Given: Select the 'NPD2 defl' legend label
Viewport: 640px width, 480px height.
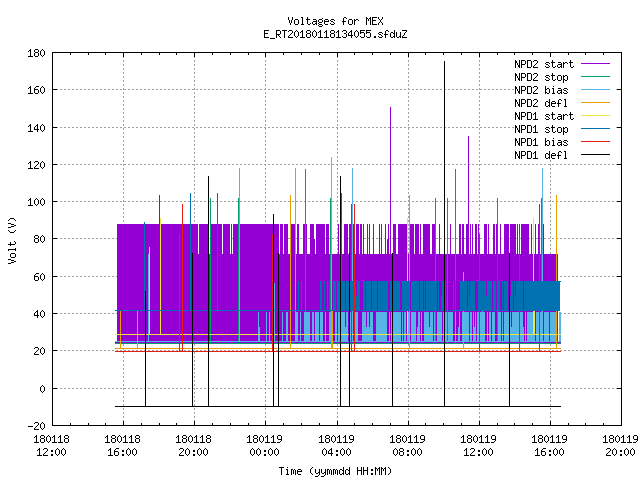Looking at the screenshot, I should tap(541, 103).
